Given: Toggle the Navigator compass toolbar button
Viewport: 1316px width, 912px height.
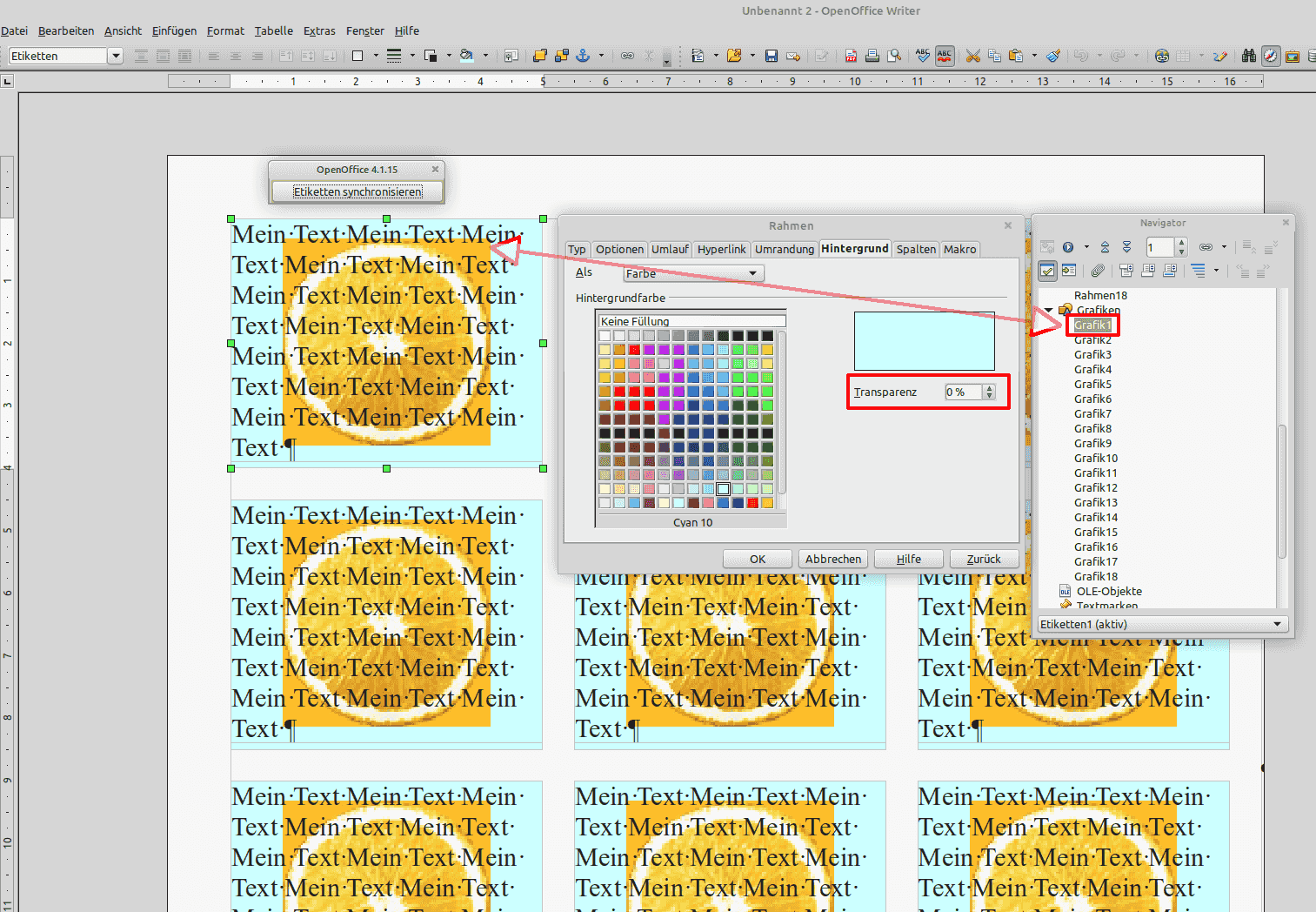Looking at the screenshot, I should (1271, 56).
